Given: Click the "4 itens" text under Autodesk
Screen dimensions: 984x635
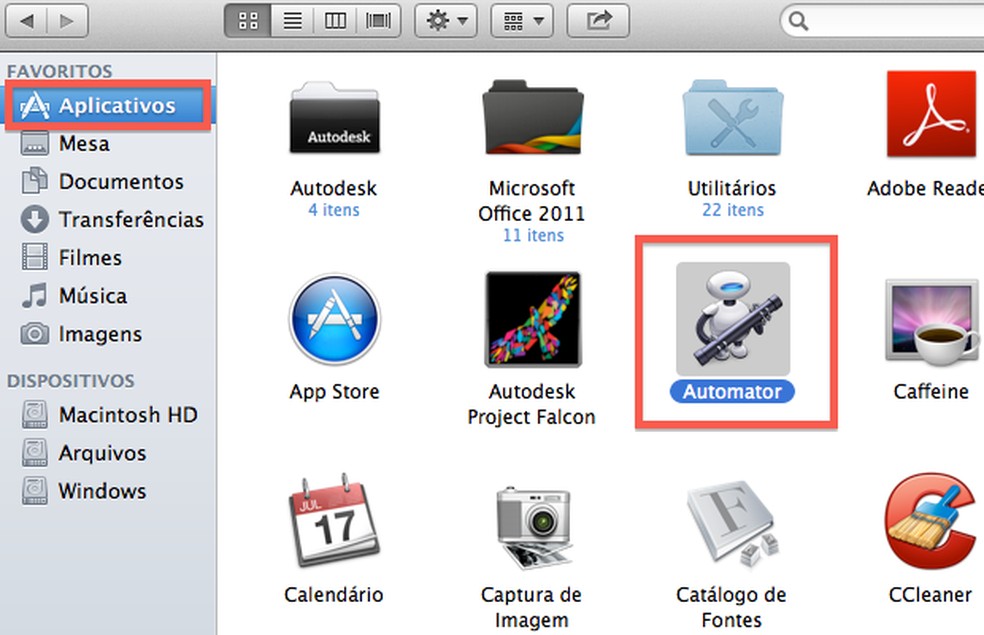Looking at the screenshot, I should [334, 210].
